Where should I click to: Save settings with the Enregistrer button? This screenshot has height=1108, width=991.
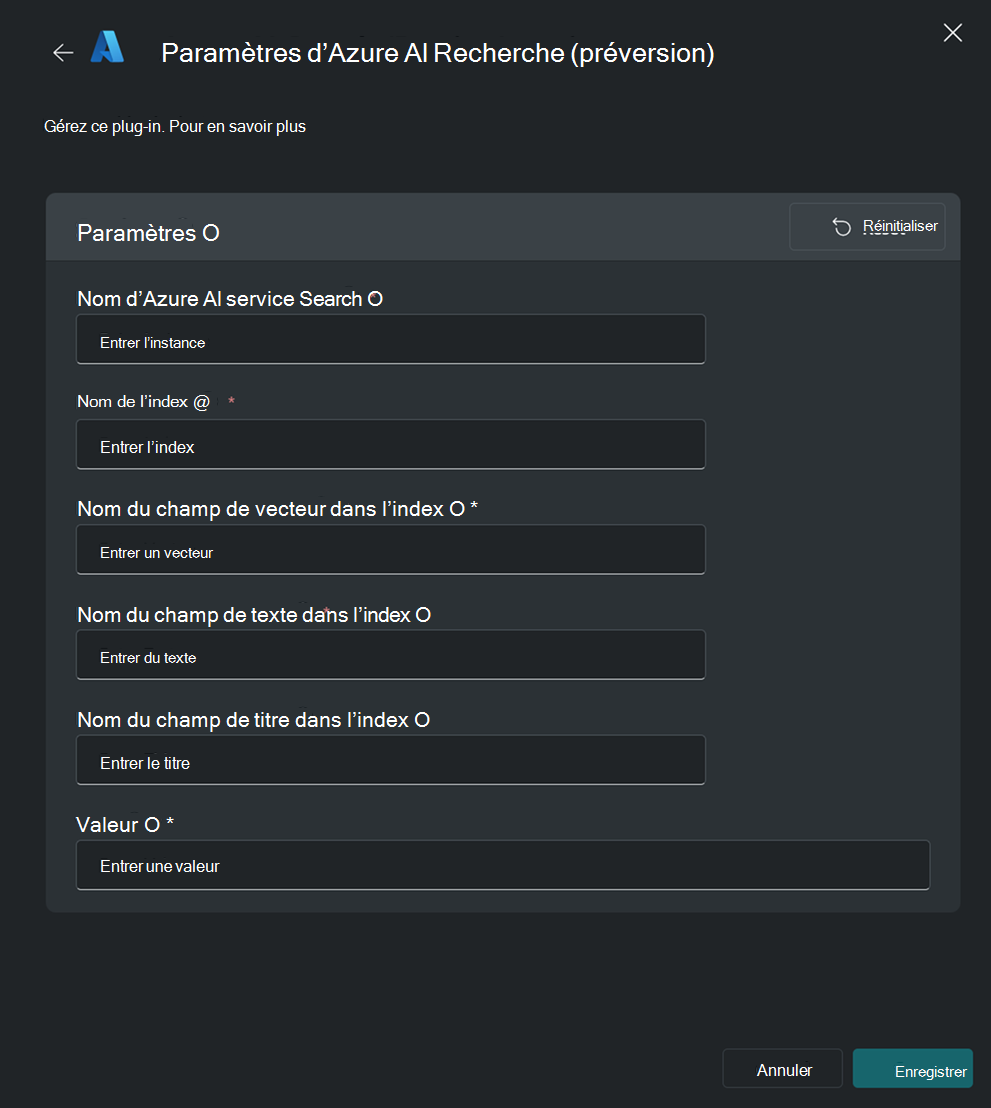pos(912,1069)
